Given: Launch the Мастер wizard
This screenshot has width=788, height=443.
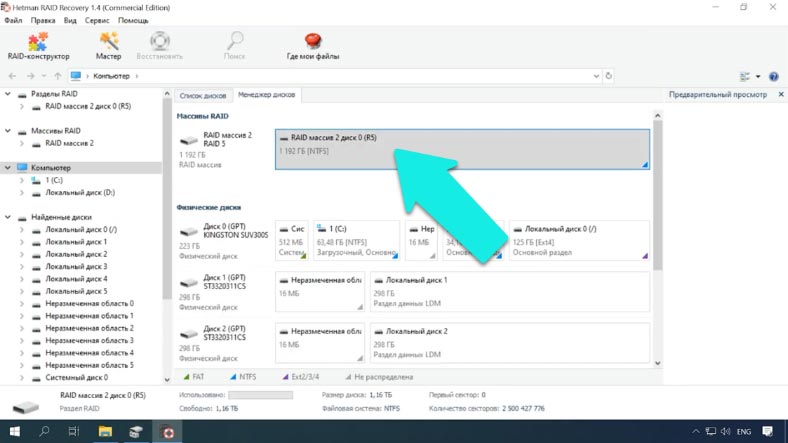Looking at the screenshot, I should tap(109, 46).
